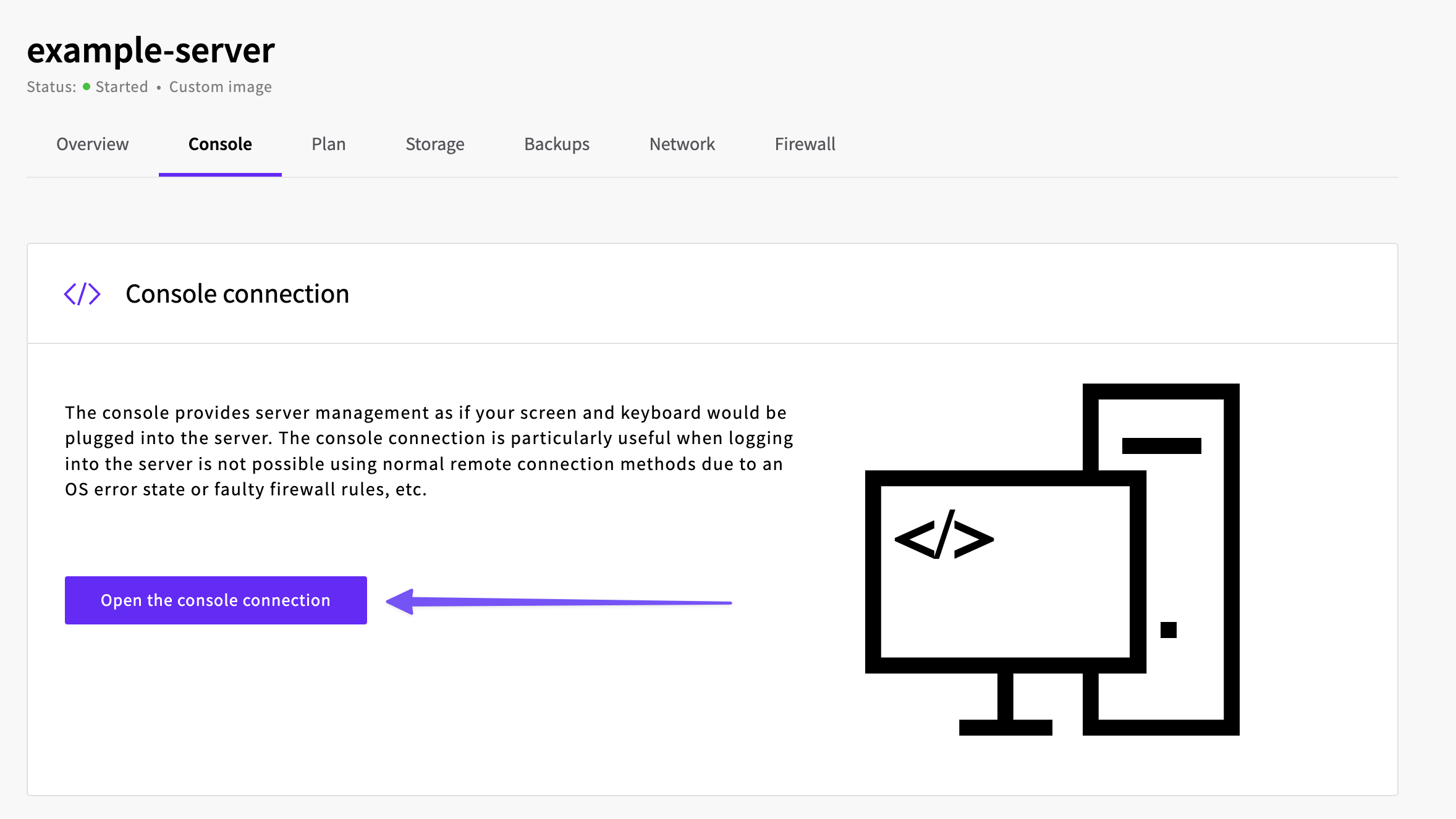Screen dimensions: 1456x819
Task: Click the Console connection heading
Action: pos(237,294)
